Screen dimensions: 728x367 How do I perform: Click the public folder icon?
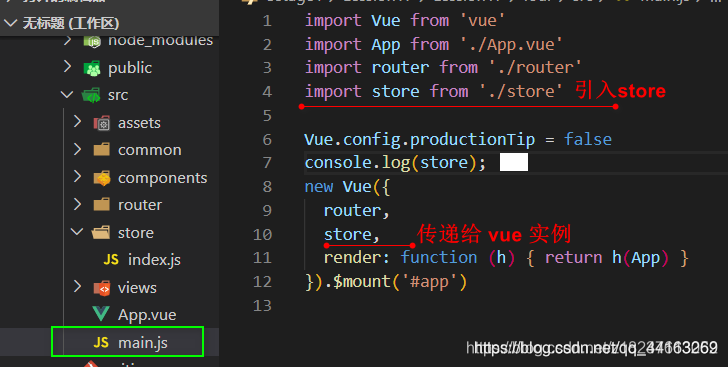pos(92,68)
